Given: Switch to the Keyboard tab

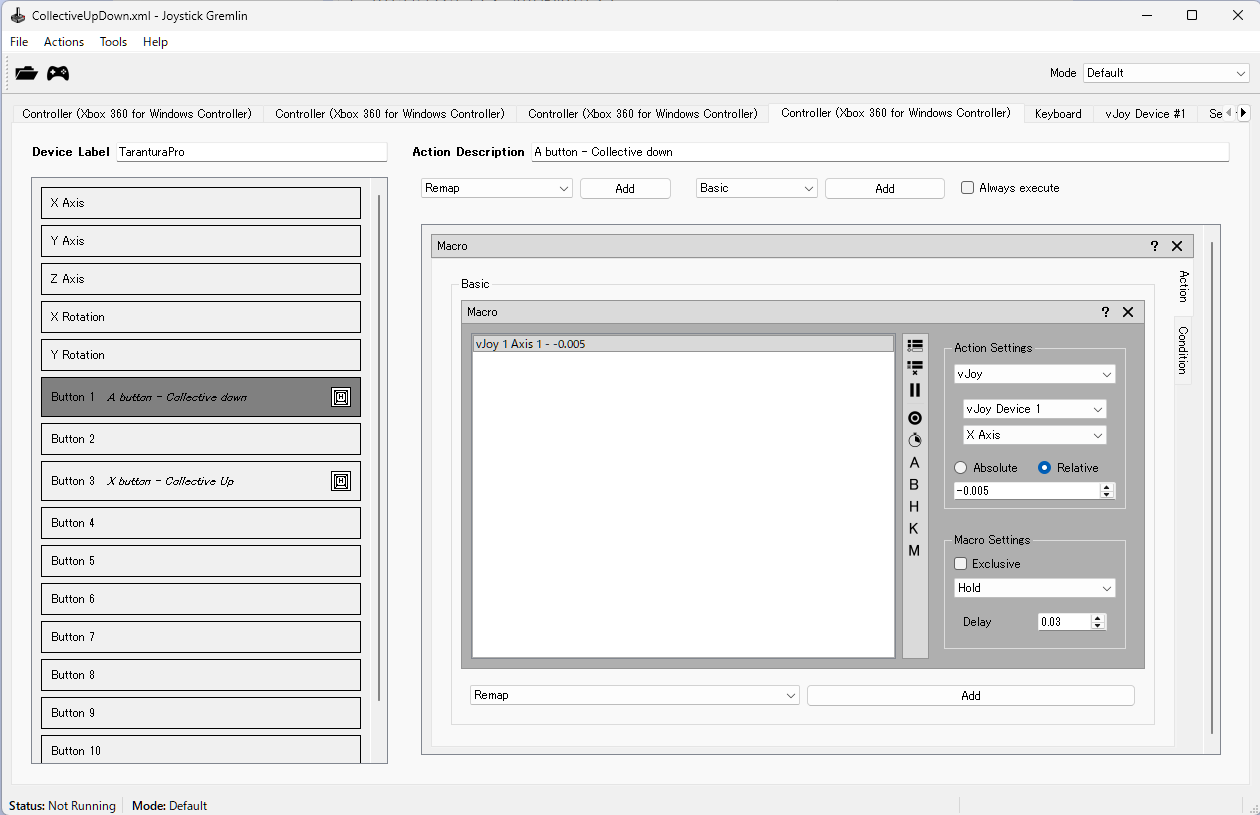Looking at the screenshot, I should (1058, 114).
